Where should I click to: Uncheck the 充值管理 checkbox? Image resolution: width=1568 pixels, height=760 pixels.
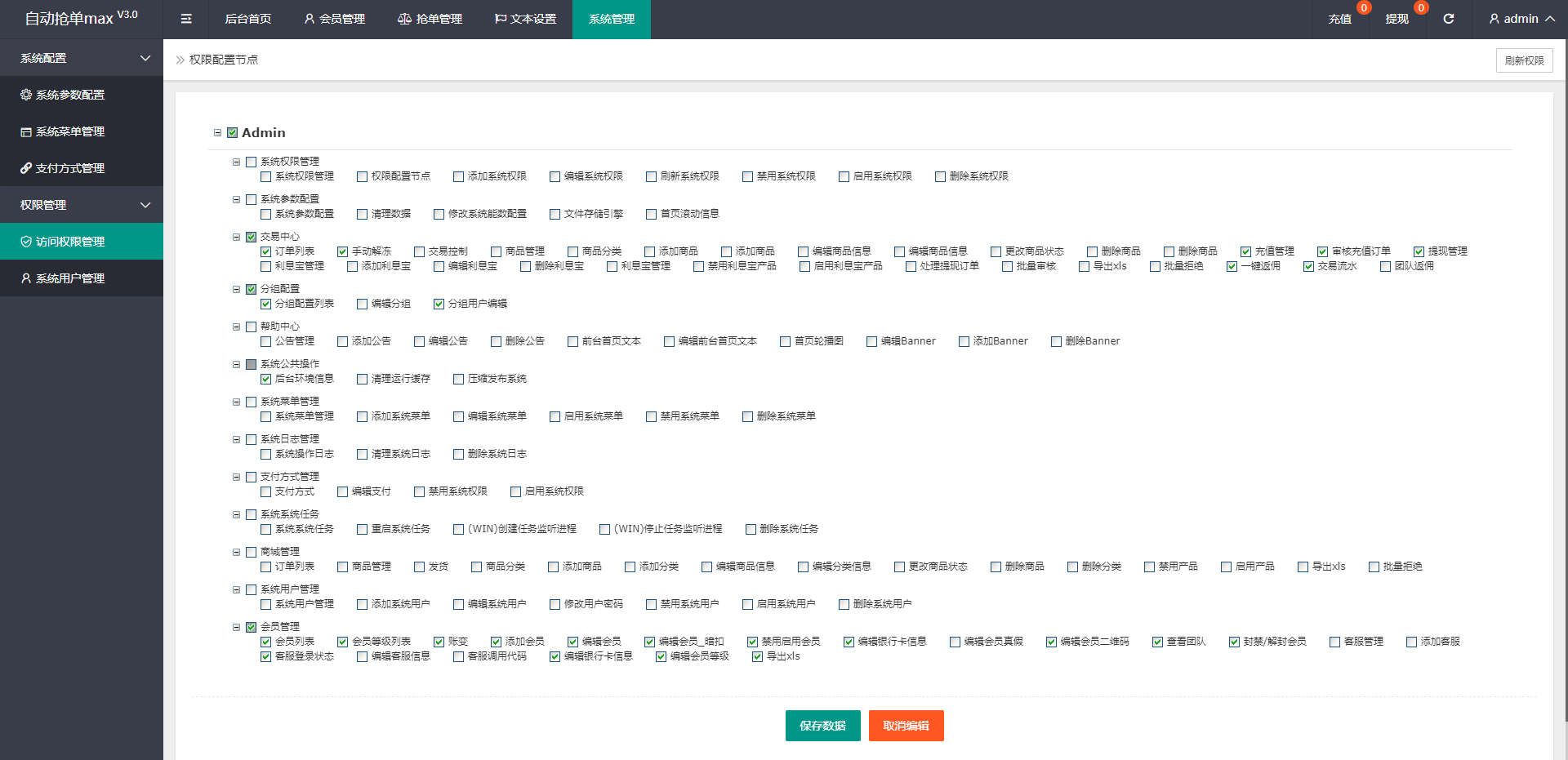pos(1246,252)
